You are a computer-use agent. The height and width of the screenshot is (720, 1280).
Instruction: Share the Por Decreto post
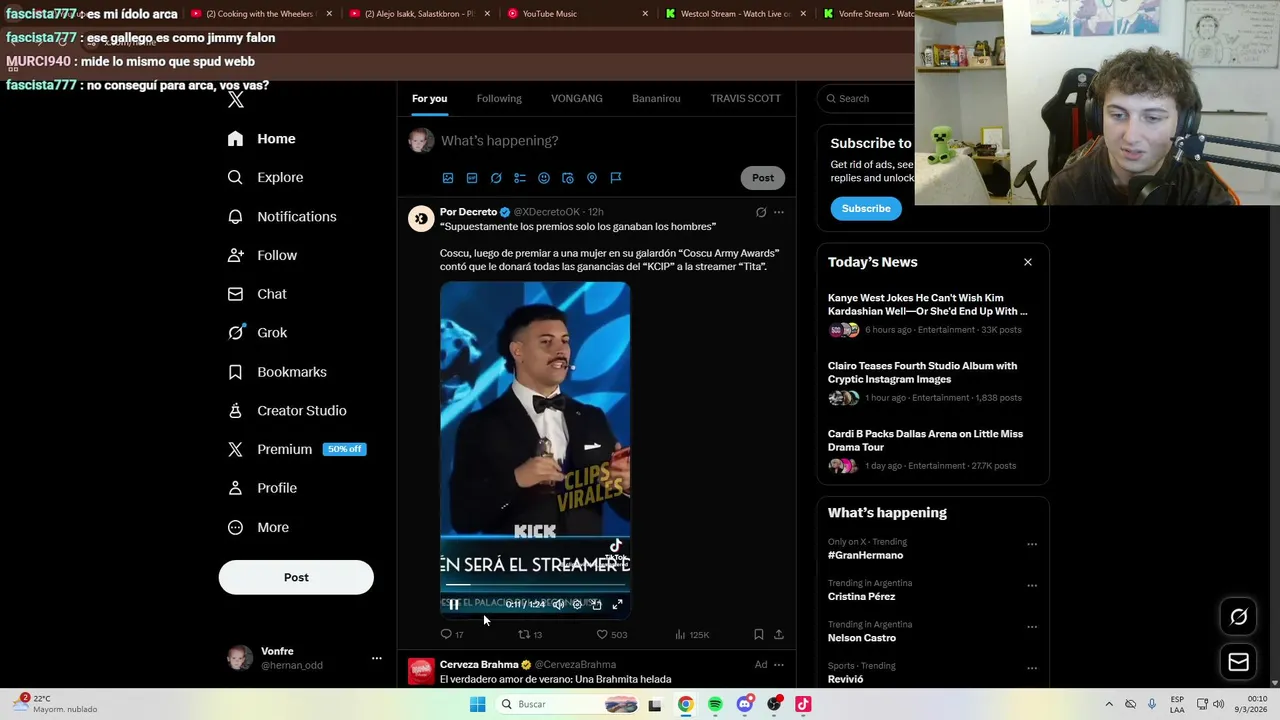click(x=779, y=634)
